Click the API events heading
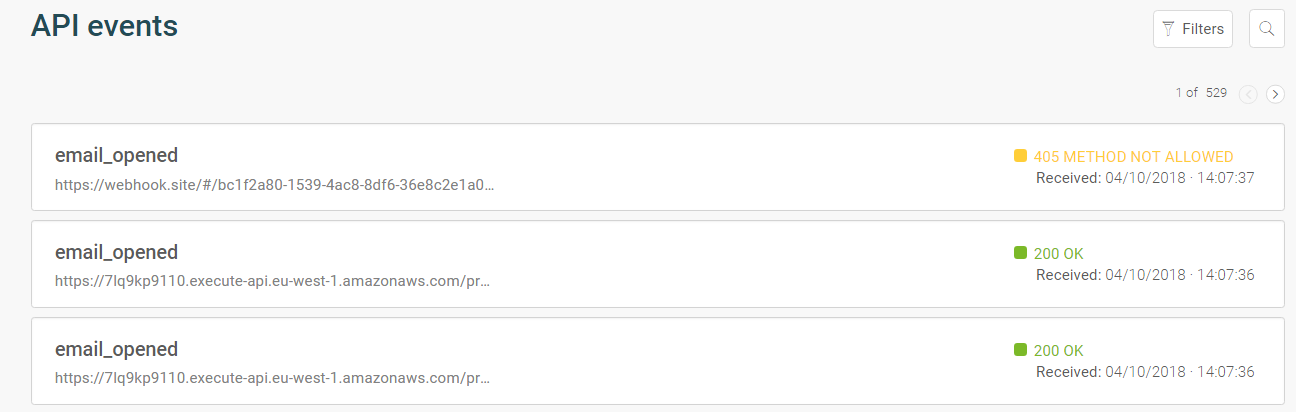 [104, 26]
